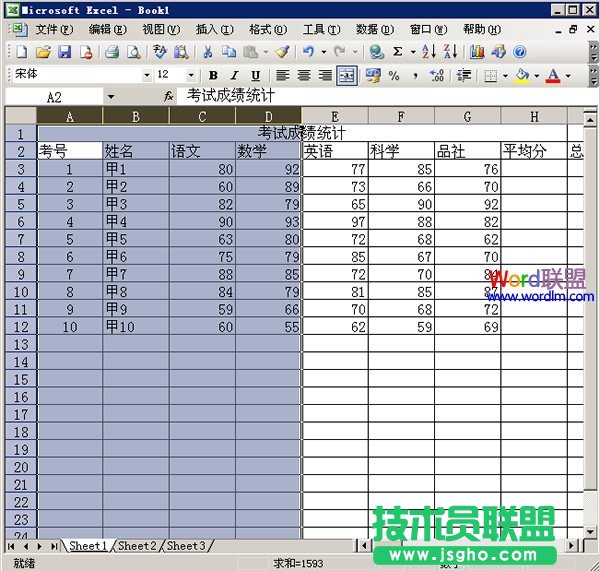Screen dimensions: 600x571
Task: Click the Sort Ascending icon
Action: coord(427,51)
